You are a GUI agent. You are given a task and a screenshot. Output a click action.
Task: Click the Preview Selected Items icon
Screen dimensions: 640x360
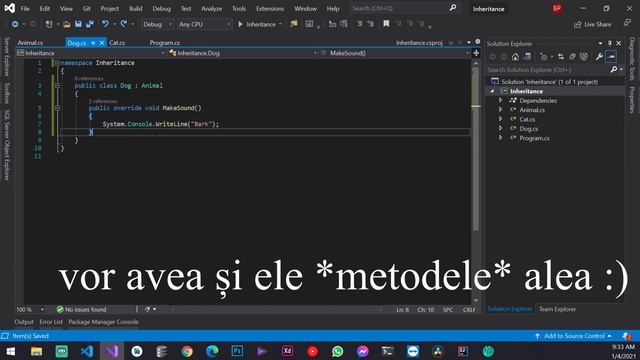point(611,57)
